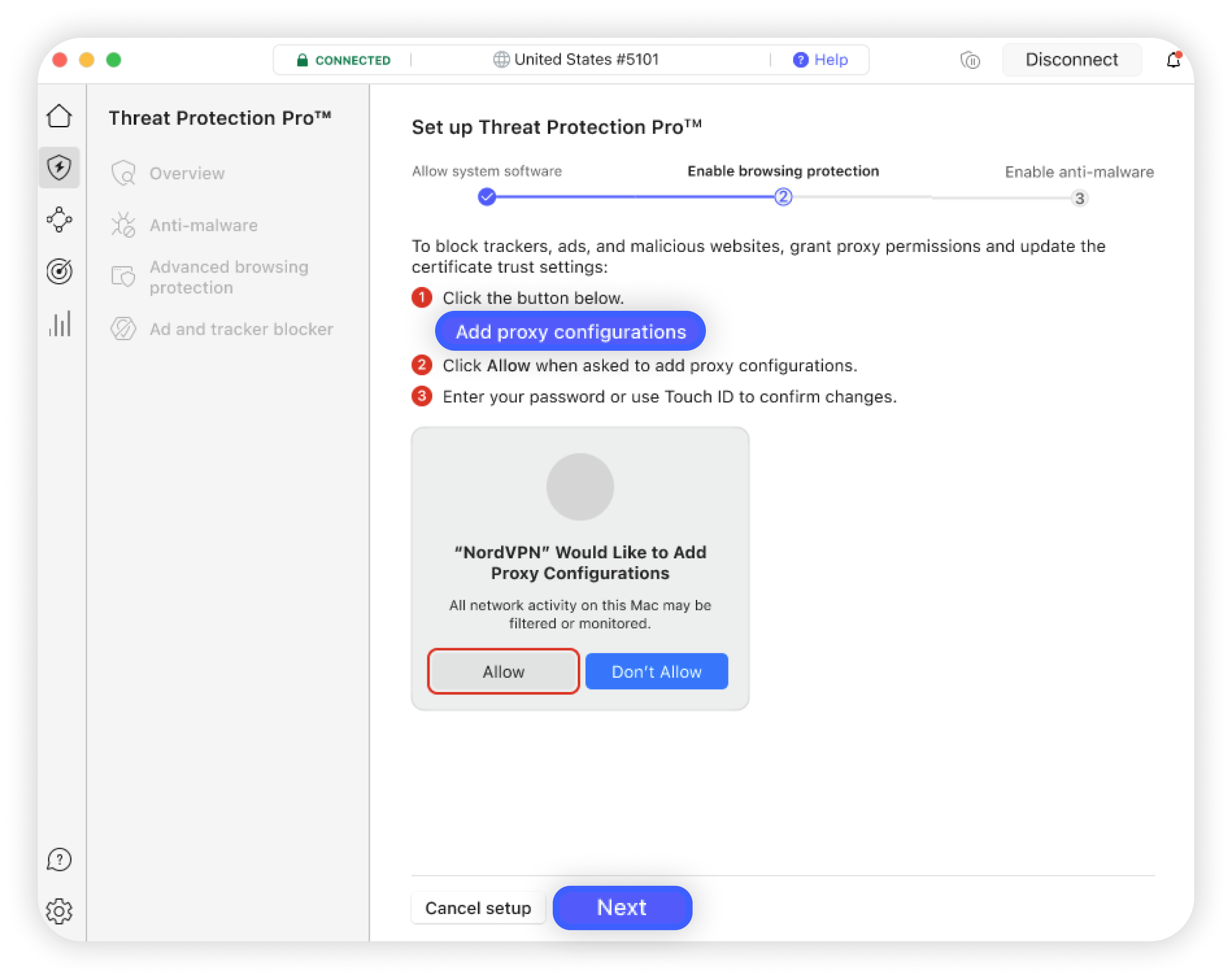This screenshot has height=979, width=1232.
Task: Open the Home icon in sidebar
Action: click(59, 116)
